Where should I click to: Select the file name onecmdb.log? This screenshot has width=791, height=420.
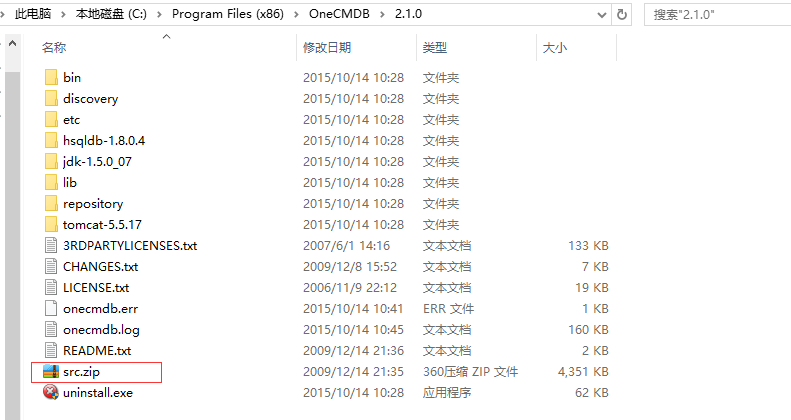pyautogui.click(x=101, y=330)
